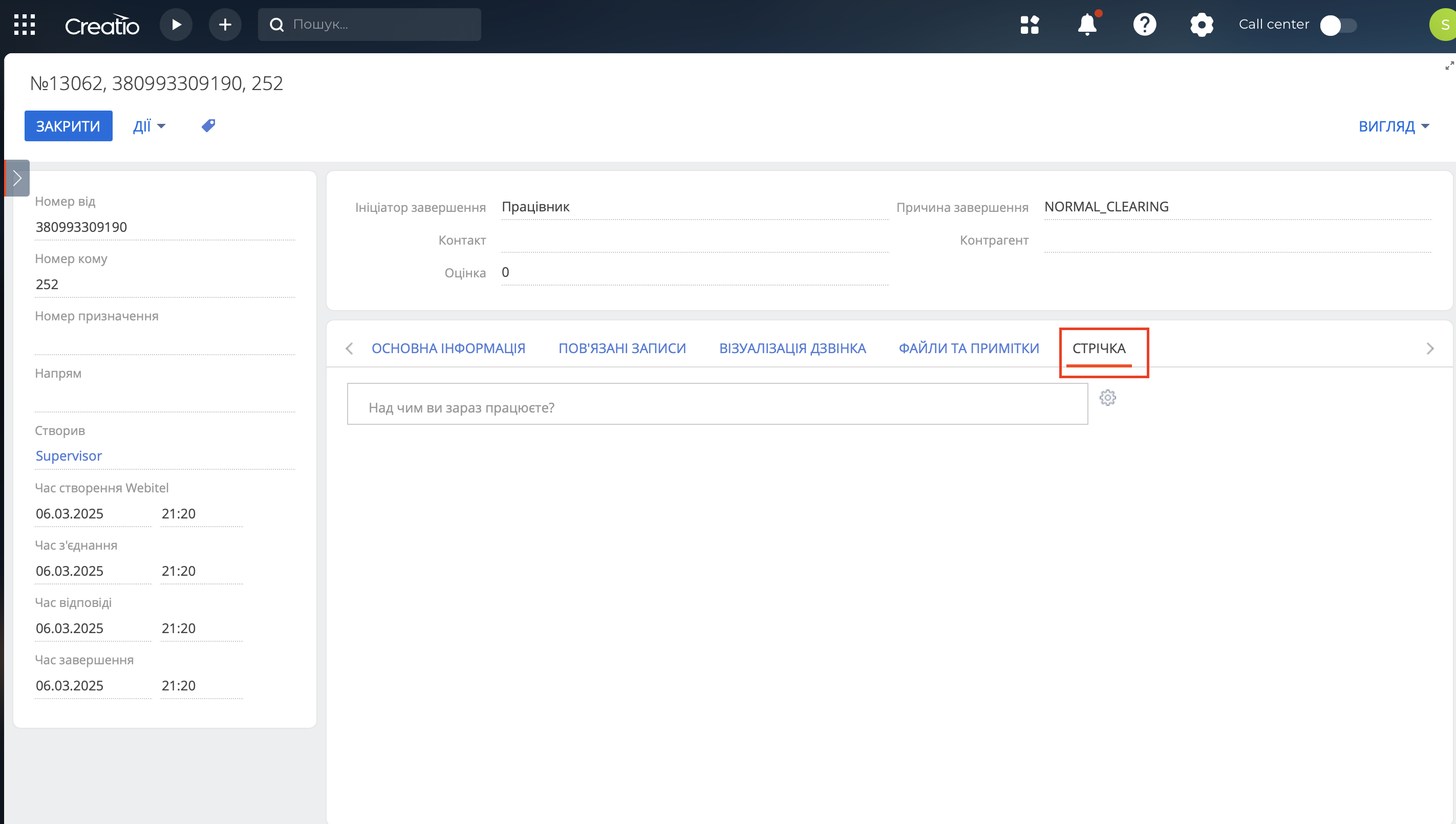Select the СТРІЧКА tab
The image size is (1456, 824).
point(1099,348)
